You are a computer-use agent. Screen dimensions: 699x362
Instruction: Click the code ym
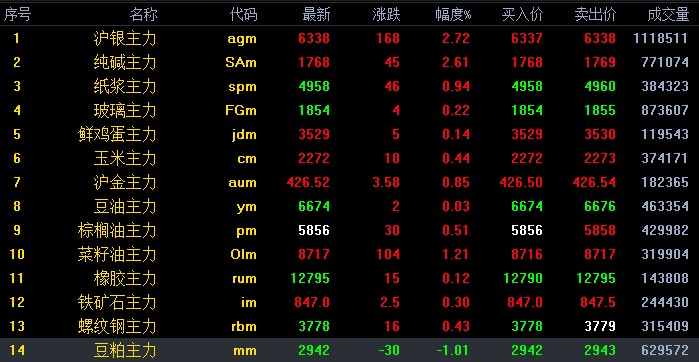point(247,207)
